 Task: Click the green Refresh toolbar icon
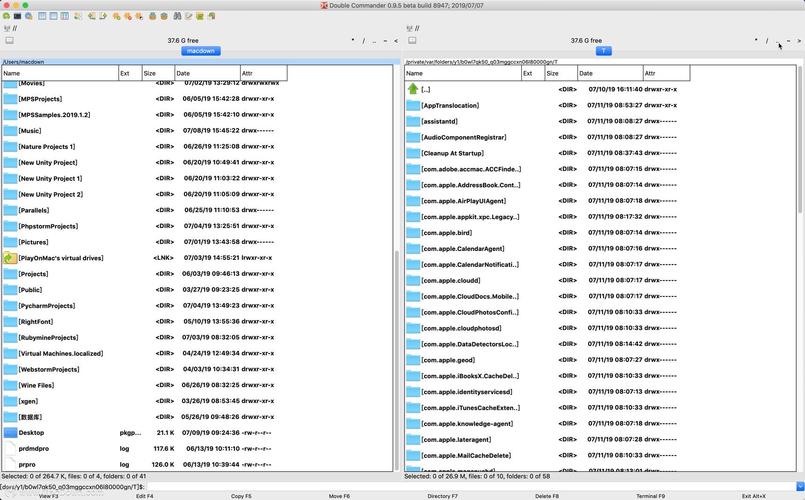point(6,16)
